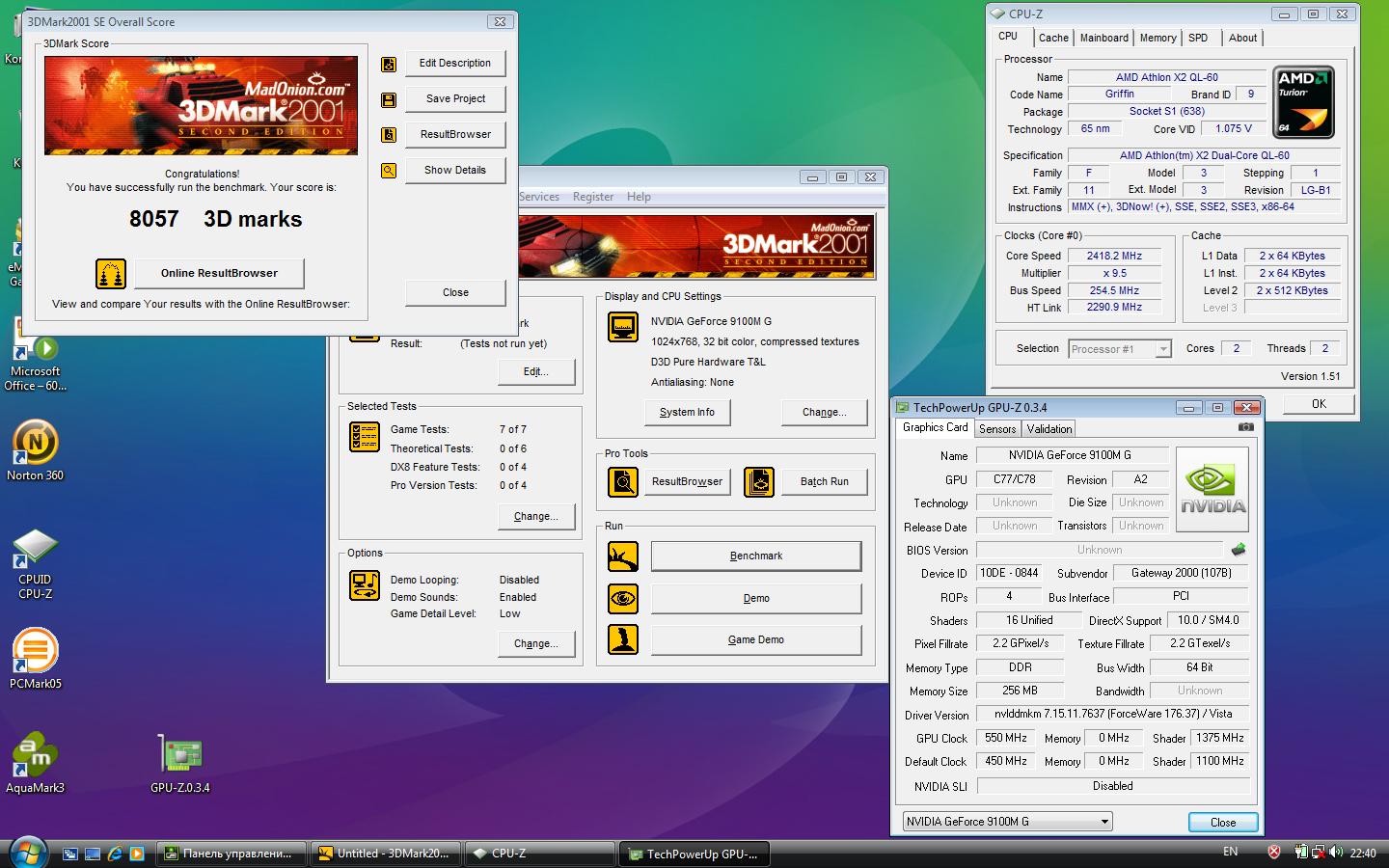The image size is (1389, 868).
Task: Switch to the SPD tab in CPU-Z
Action: tap(1198, 38)
